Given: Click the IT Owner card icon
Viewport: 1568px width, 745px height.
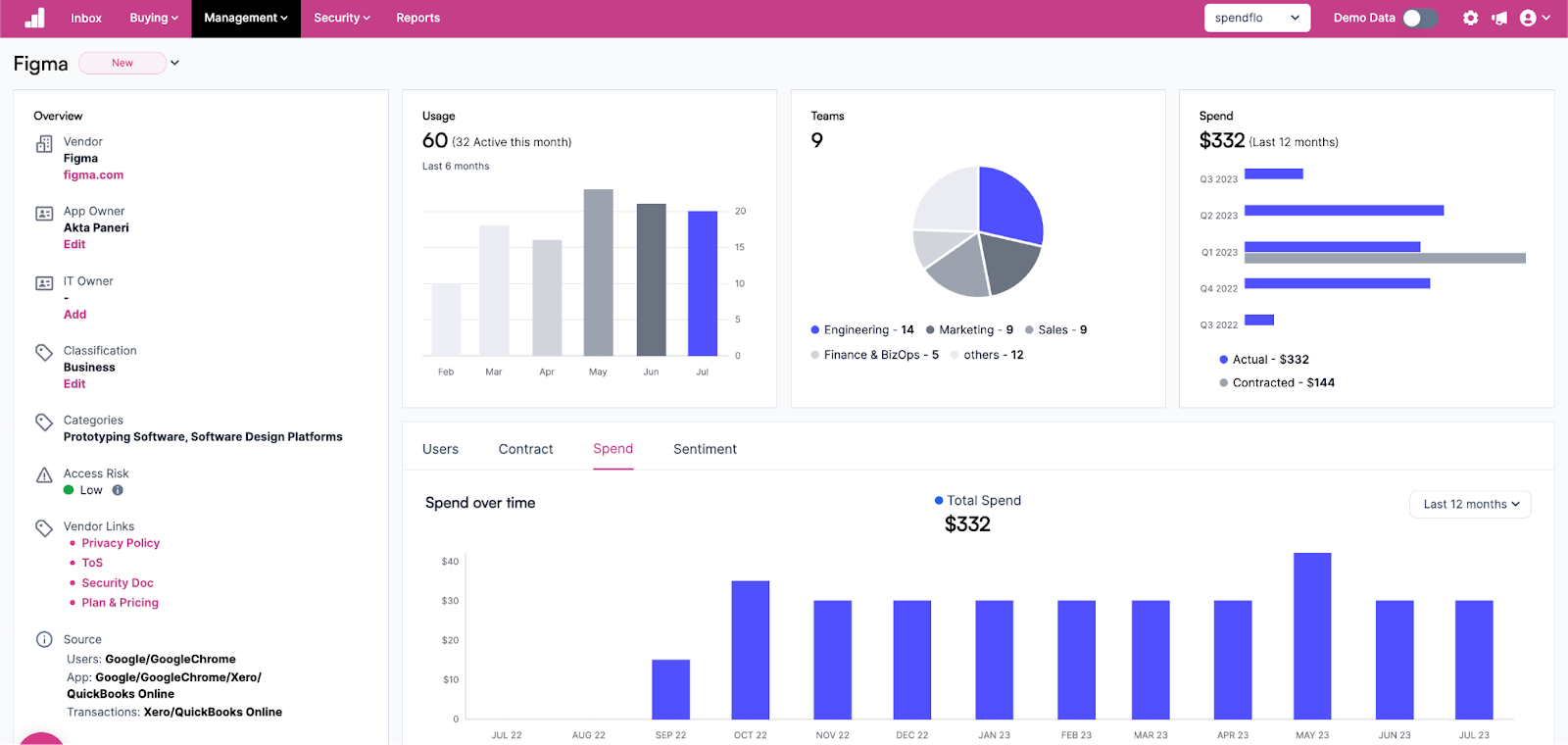Looking at the screenshot, I should (44, 283).
